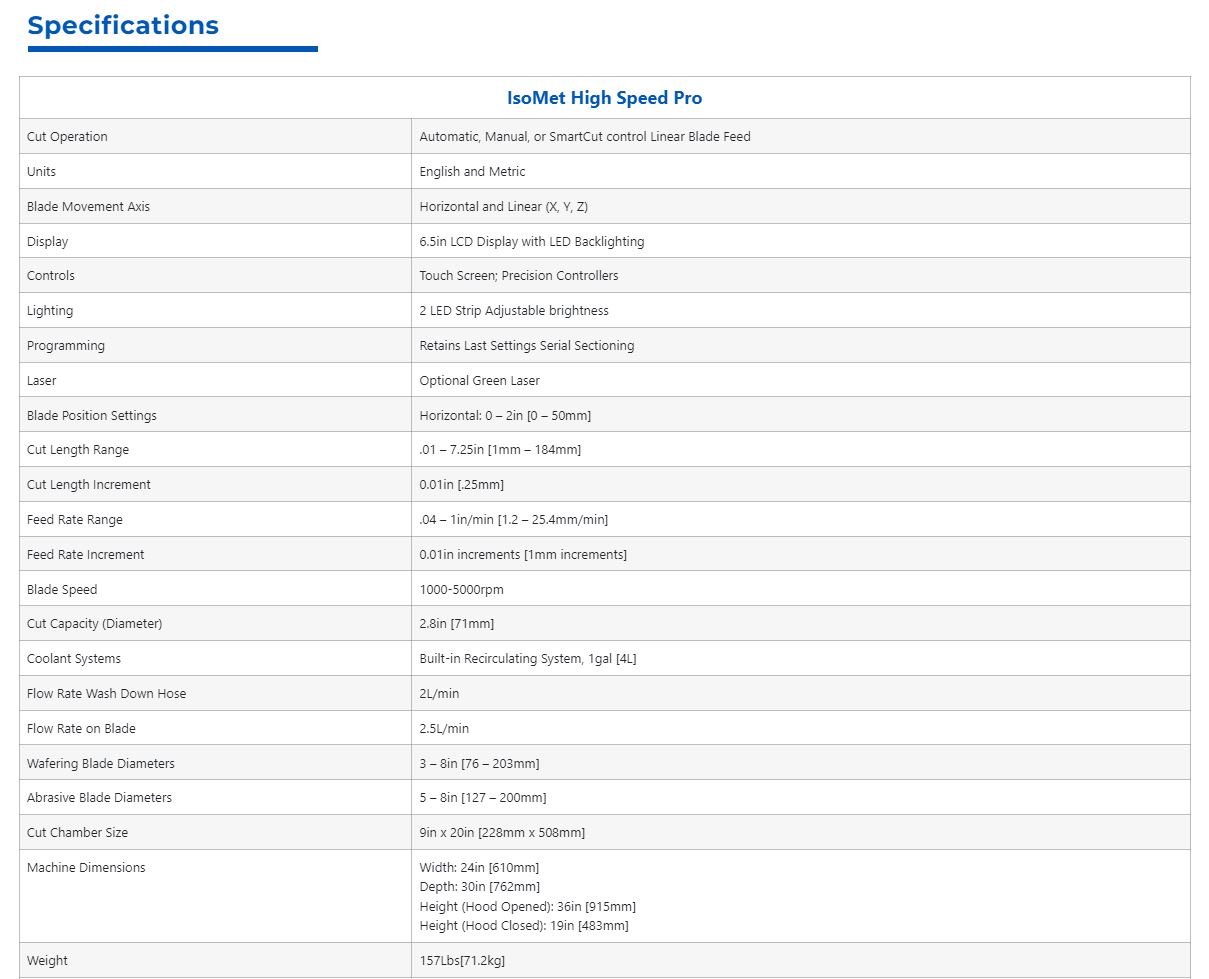Click the Feed Rate Increment label
The image size is (1209, 979).
point(86,555)
